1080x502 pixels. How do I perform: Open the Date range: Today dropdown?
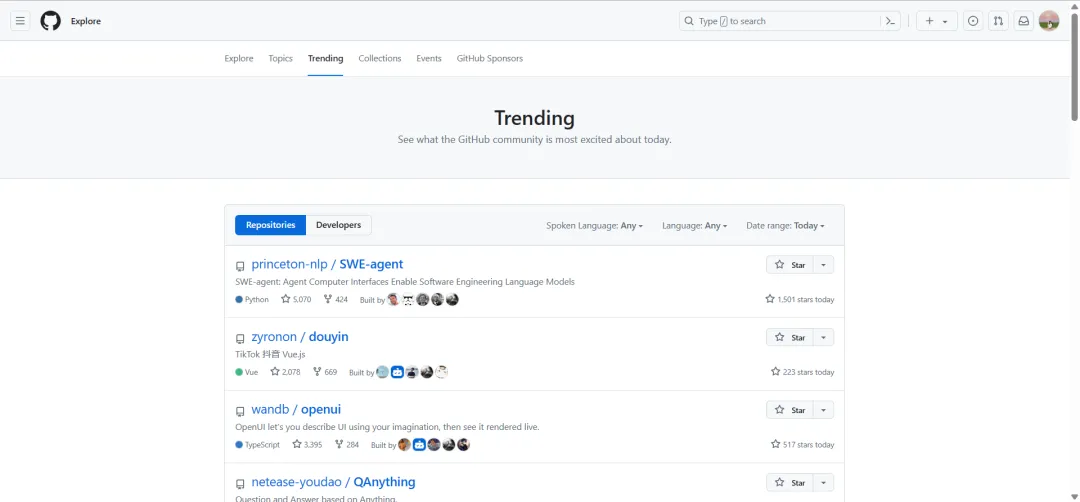click(785, 226)
